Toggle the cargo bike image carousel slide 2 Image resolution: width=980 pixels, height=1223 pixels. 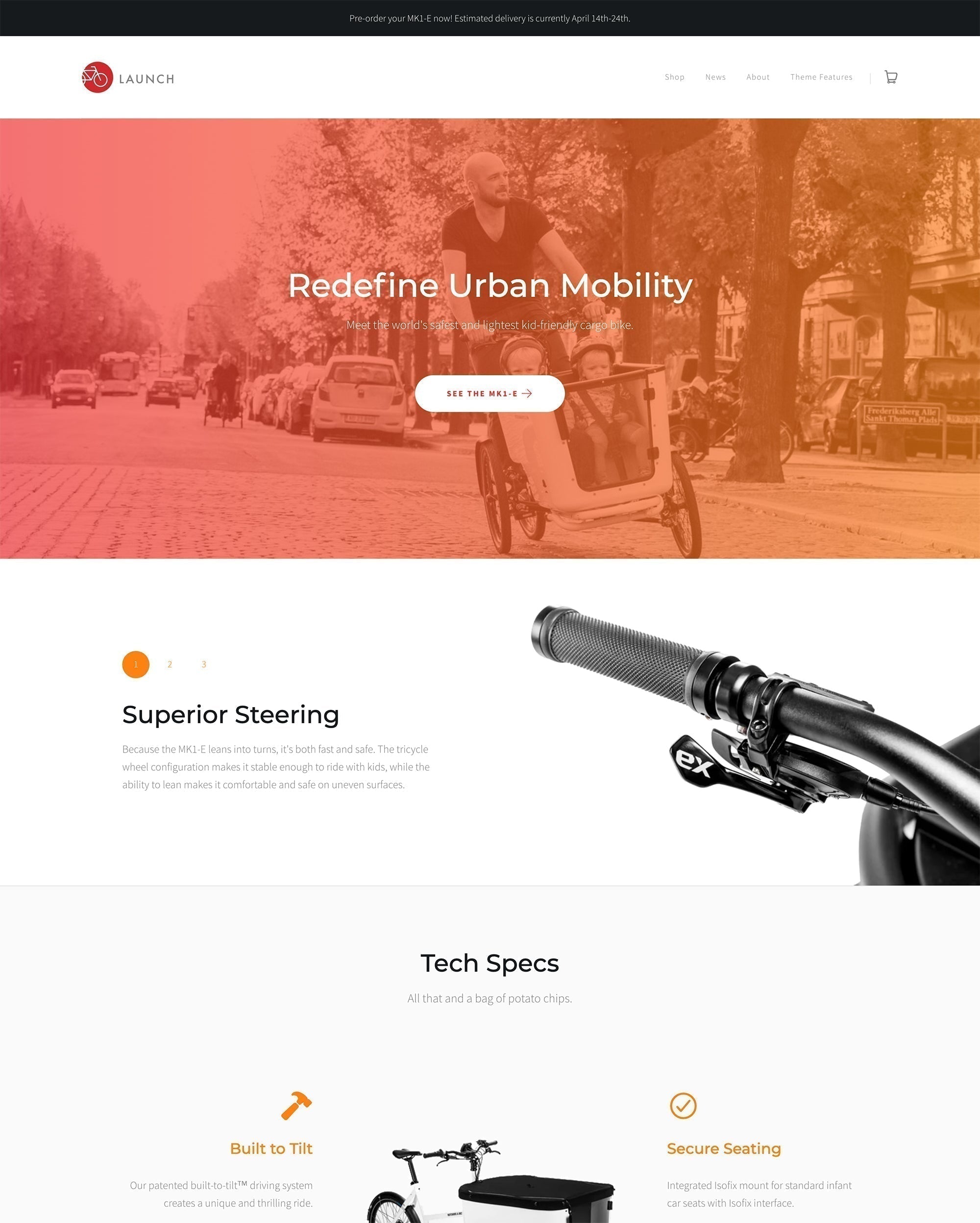click(x=169, y=664)
